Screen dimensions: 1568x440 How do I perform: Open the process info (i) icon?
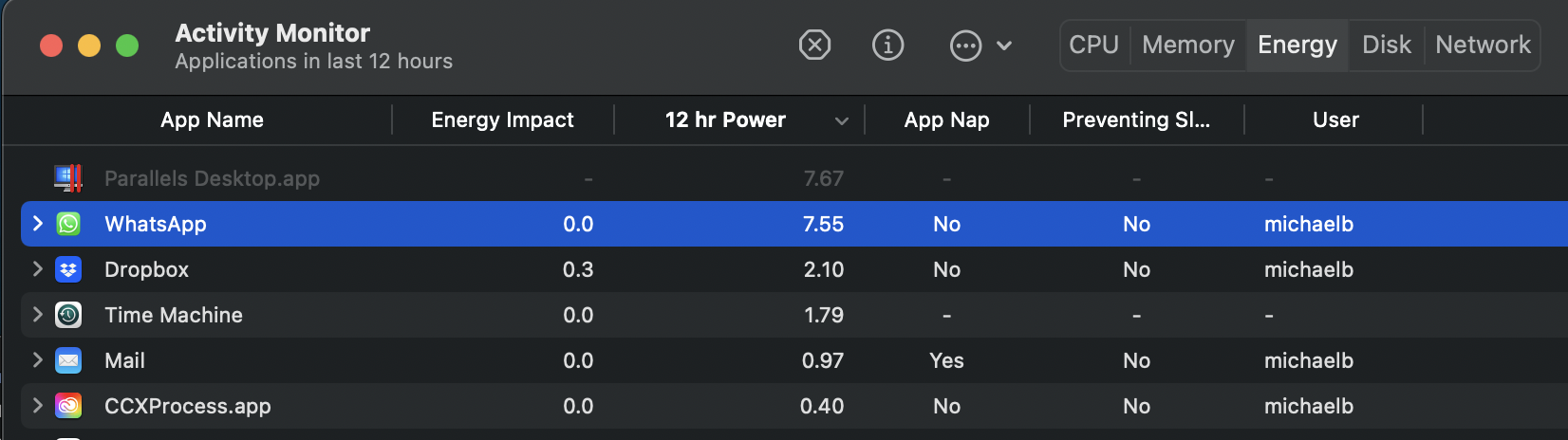(887, 45)
